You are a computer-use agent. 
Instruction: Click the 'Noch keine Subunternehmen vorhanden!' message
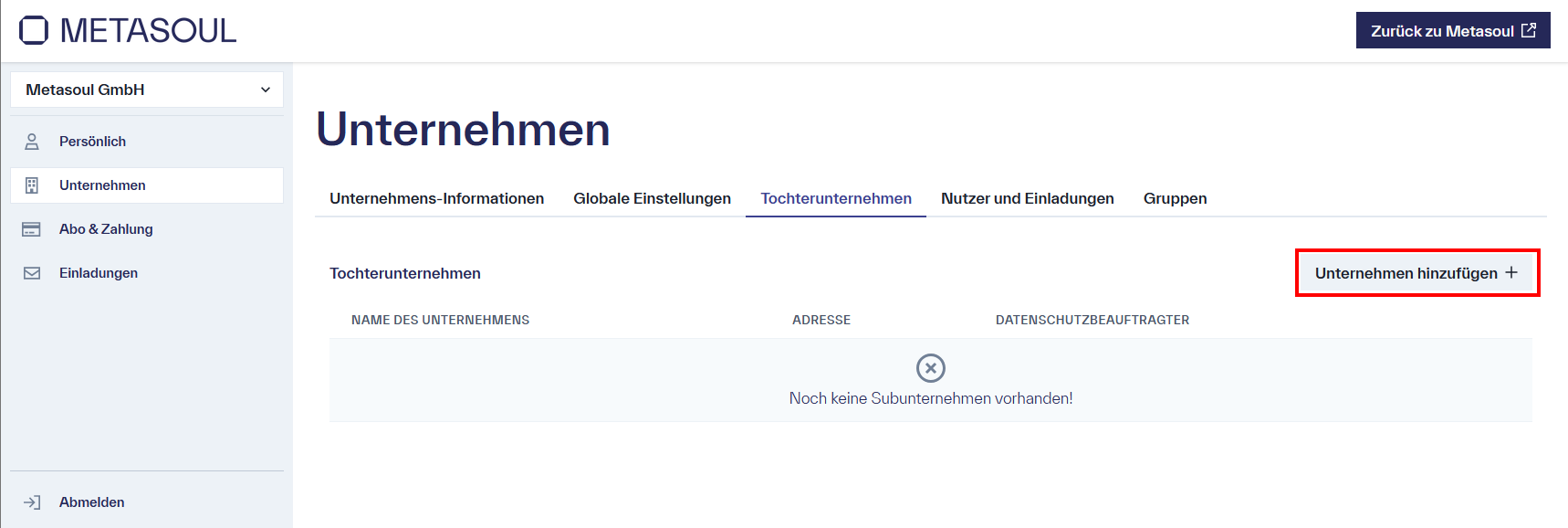(x=931, y=398)
